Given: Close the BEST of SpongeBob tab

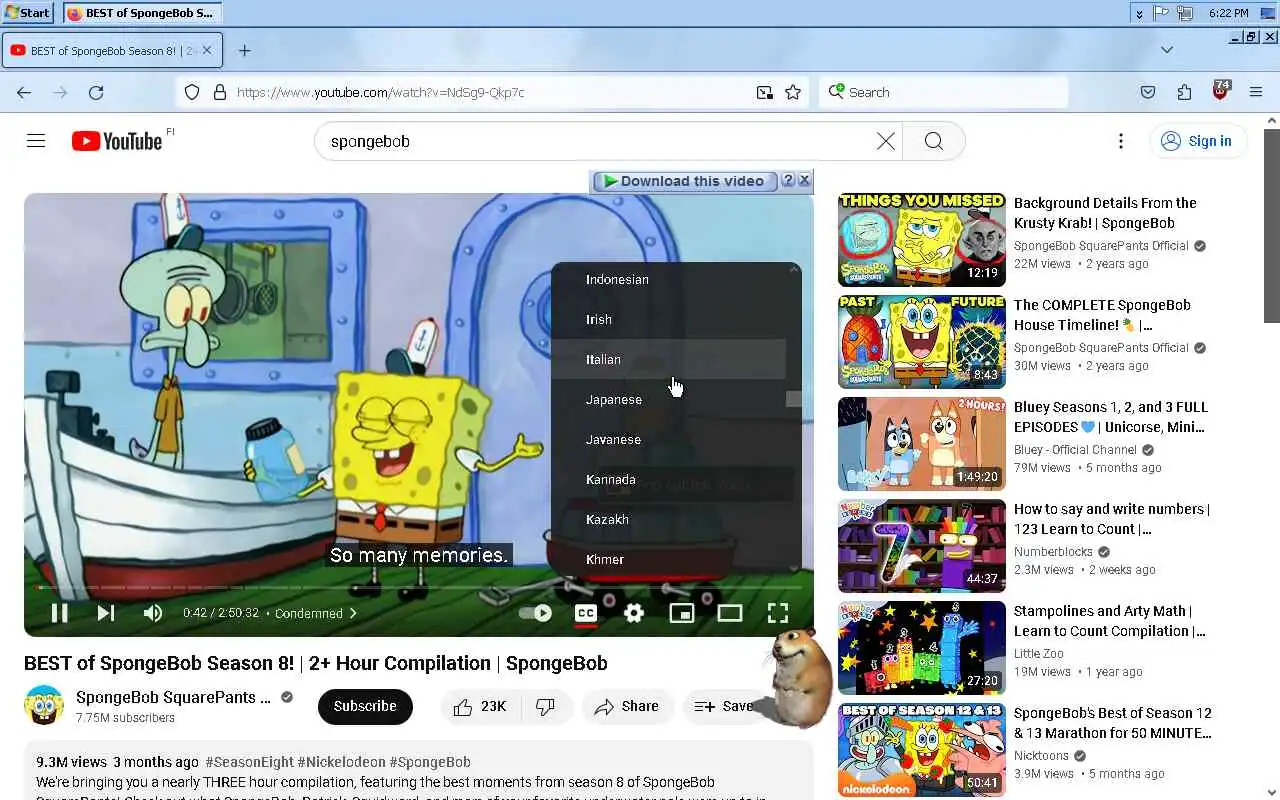Looking at the screenshot, I should 207,50.
